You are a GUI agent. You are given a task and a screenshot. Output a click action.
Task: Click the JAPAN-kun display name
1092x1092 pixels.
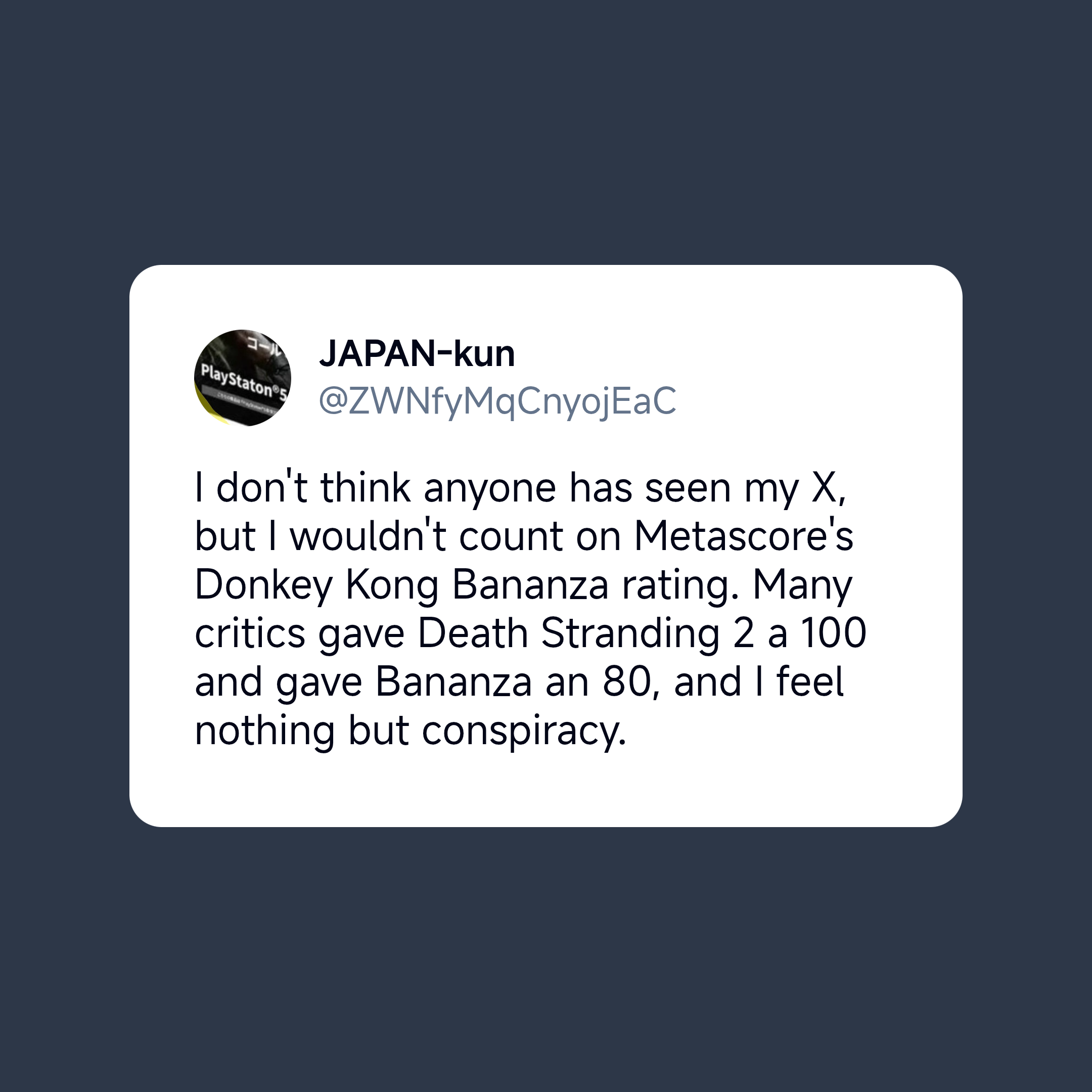coord(417,354)
